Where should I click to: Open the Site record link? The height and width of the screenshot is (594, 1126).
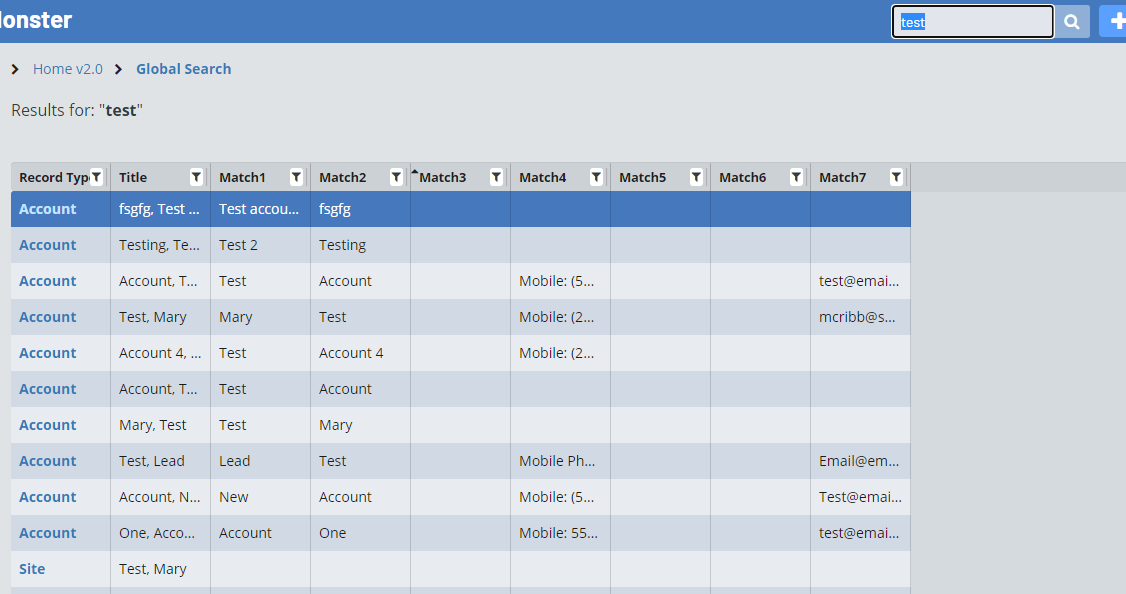click(x=32, y=569)
